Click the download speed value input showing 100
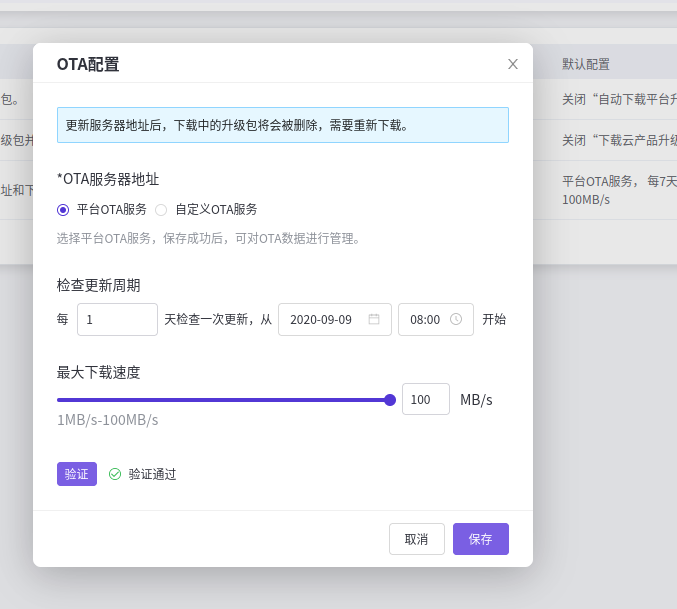Image resolution: width=677 pixels, height=609 pixels. click(x=425, y=400)
